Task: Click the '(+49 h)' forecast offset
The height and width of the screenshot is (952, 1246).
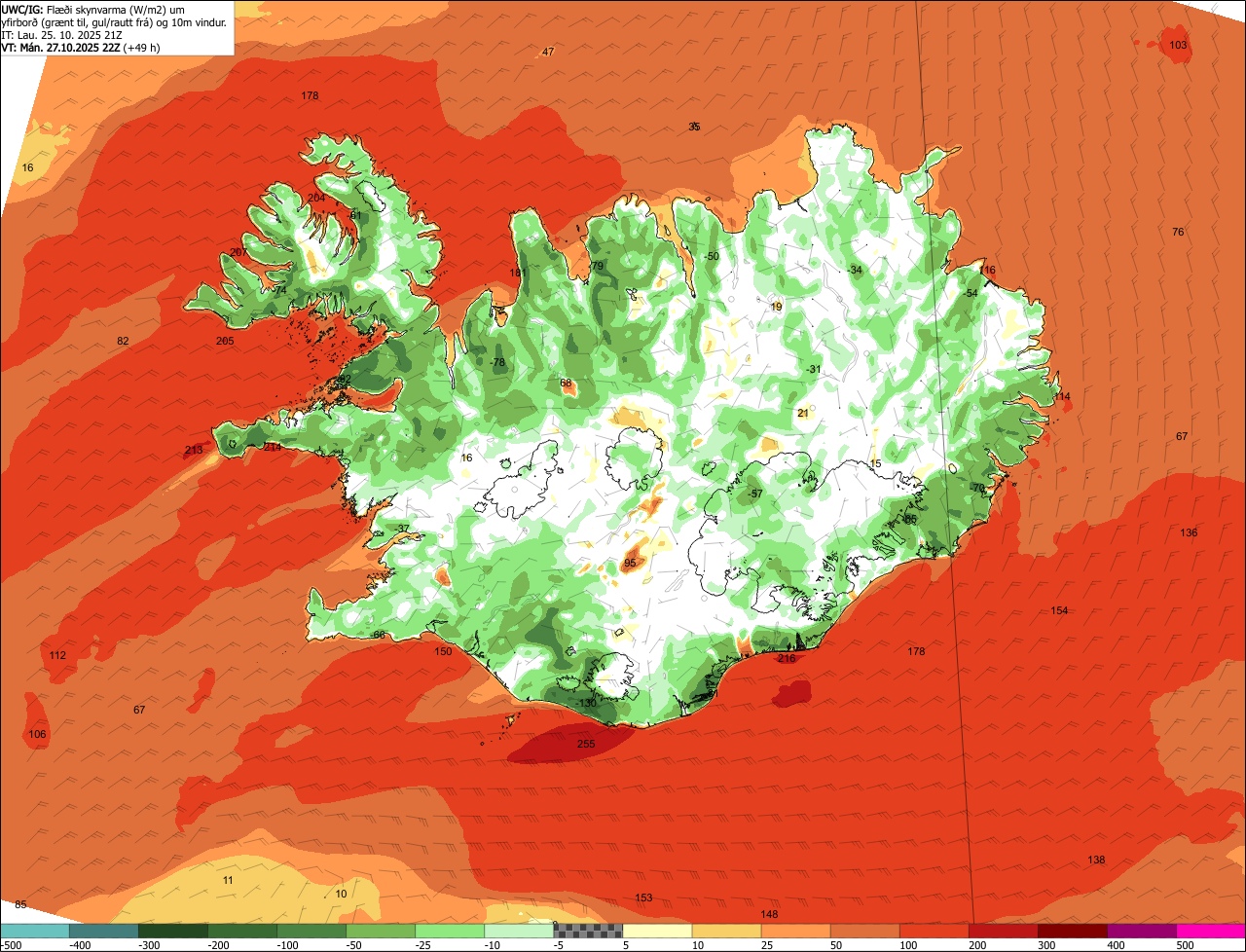Action: [142, 47]
